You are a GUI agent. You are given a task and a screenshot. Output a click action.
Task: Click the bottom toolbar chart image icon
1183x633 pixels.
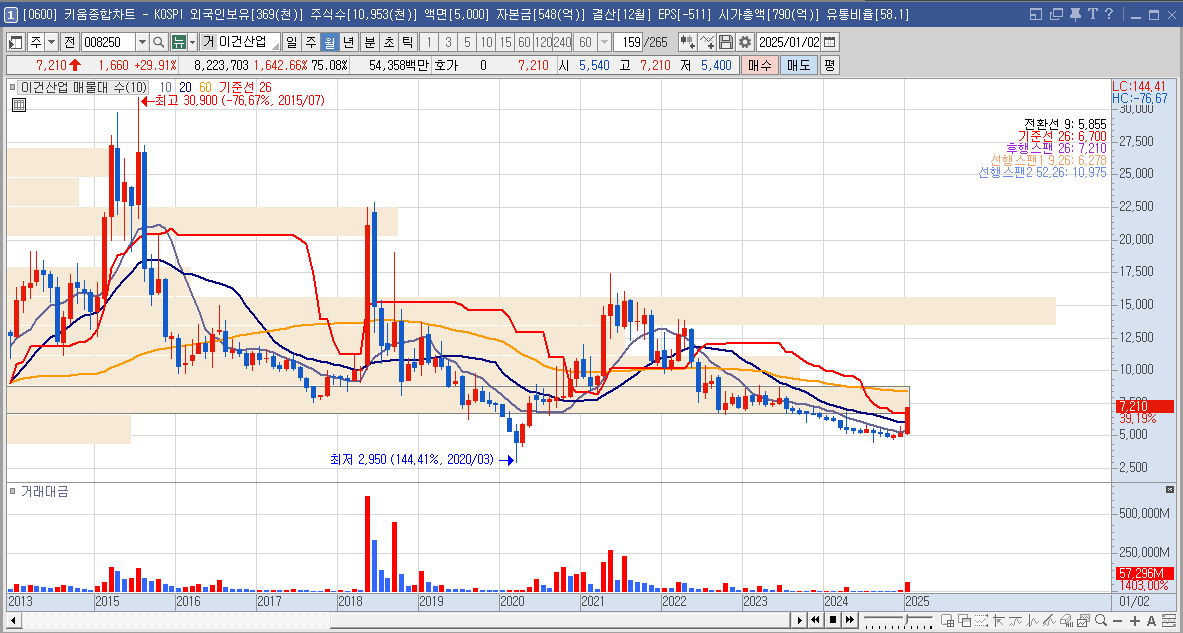pos(1083,621)
